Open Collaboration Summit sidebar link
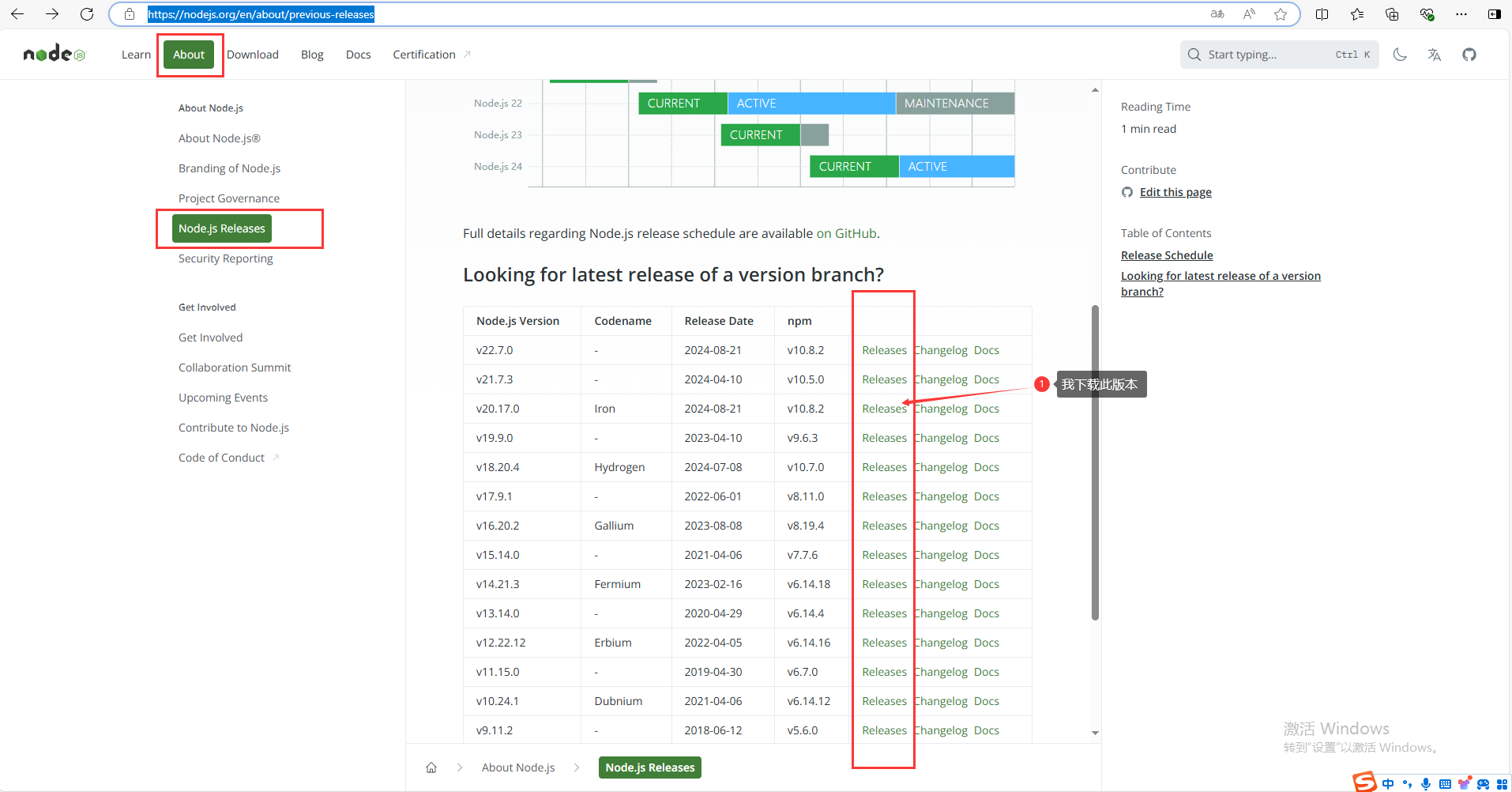This screenshot has width=1512, height=792. pyautogui.click(x=235, y=368)
